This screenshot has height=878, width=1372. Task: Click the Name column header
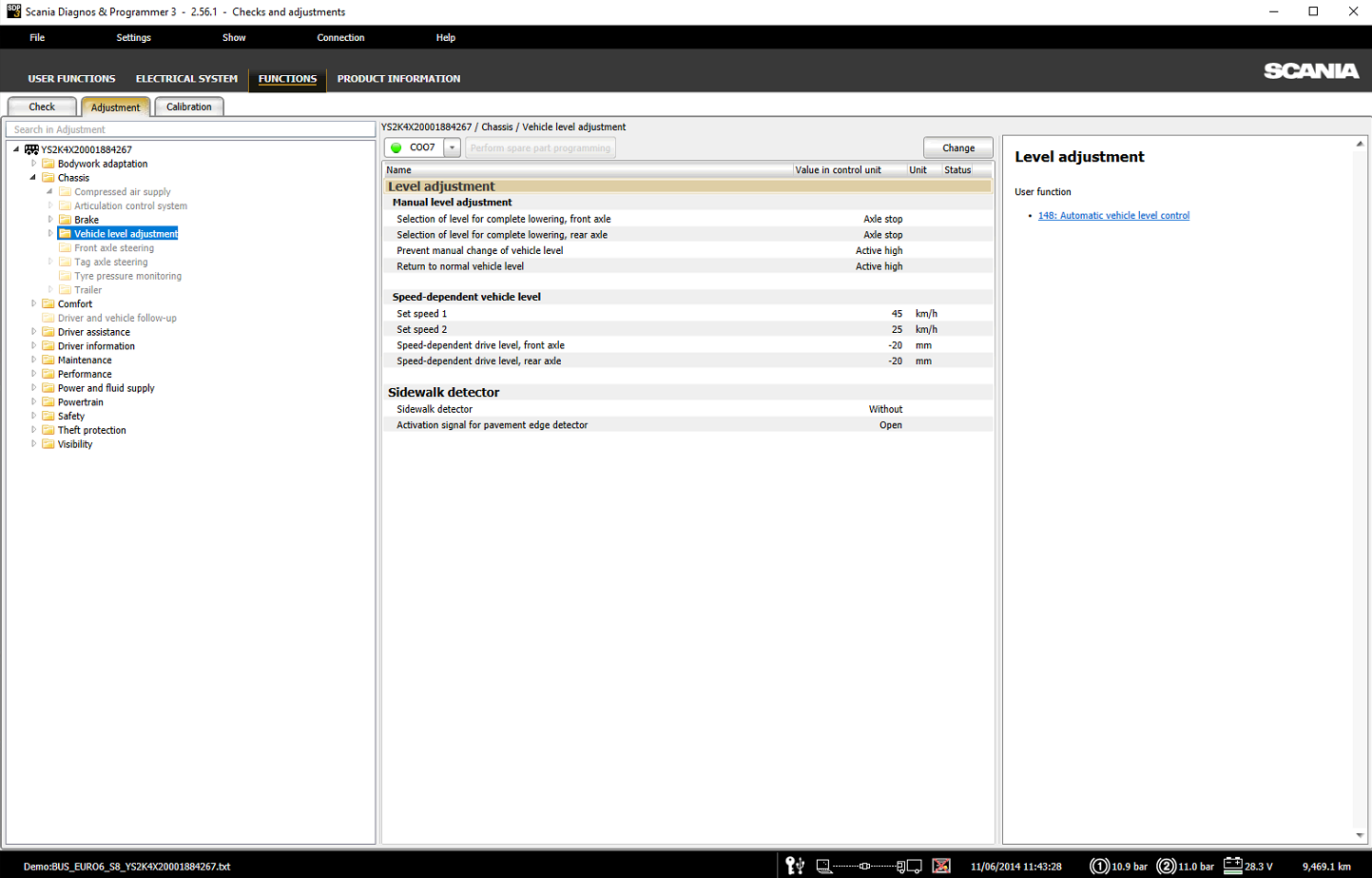tap(588, 170)
